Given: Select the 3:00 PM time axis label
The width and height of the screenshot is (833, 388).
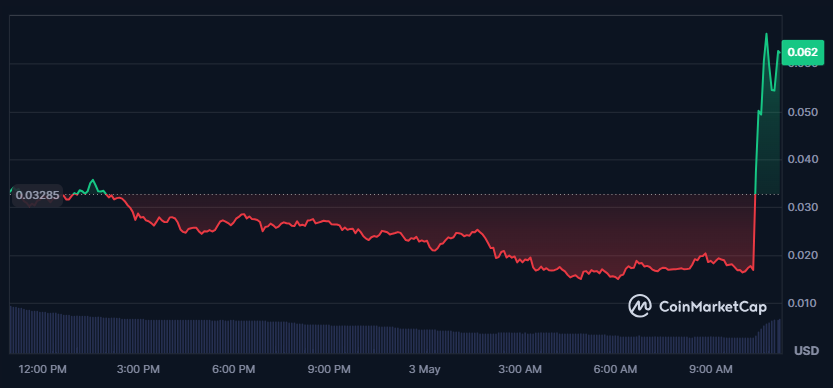Looking at the screenshot, I should 137,369.
